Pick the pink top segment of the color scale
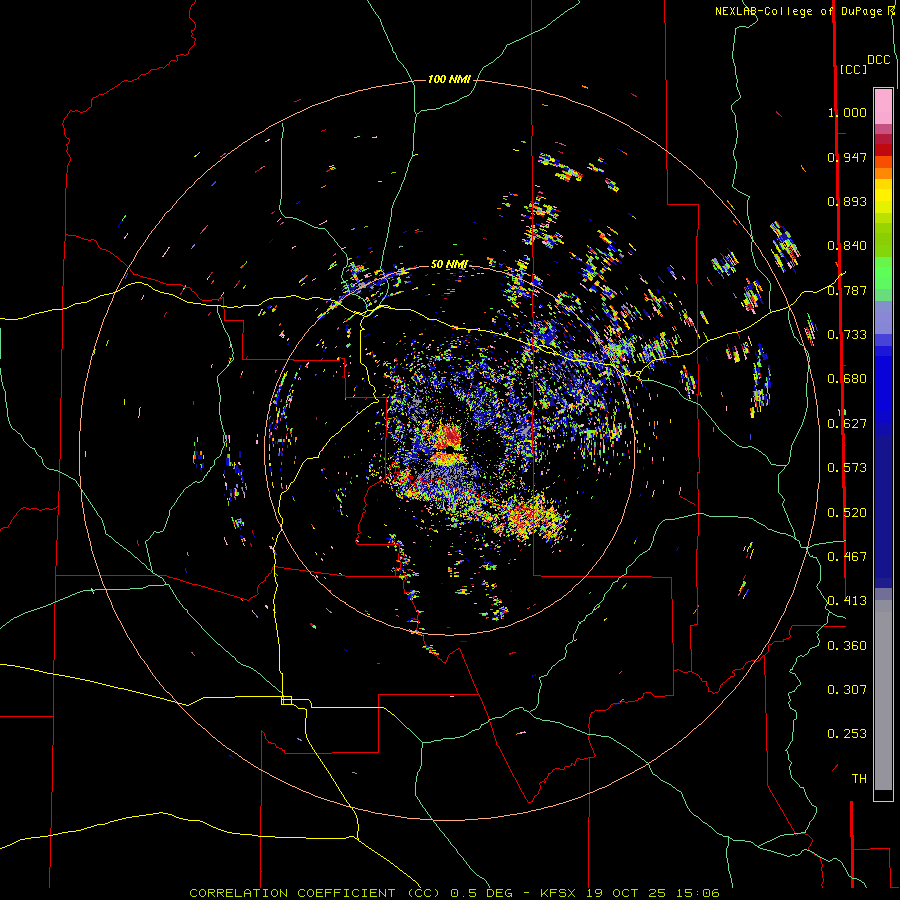Screen dimensions: 900x900 click(x=883, y=106)
